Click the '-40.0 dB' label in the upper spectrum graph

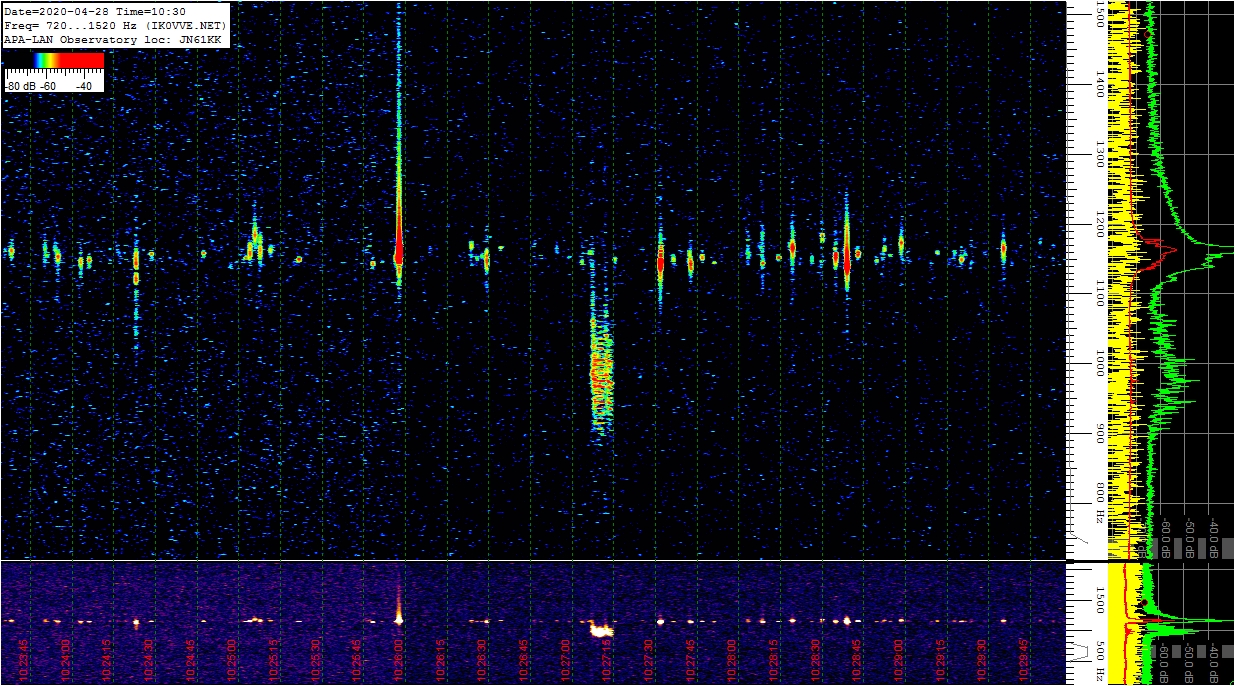pos(1214,539)
